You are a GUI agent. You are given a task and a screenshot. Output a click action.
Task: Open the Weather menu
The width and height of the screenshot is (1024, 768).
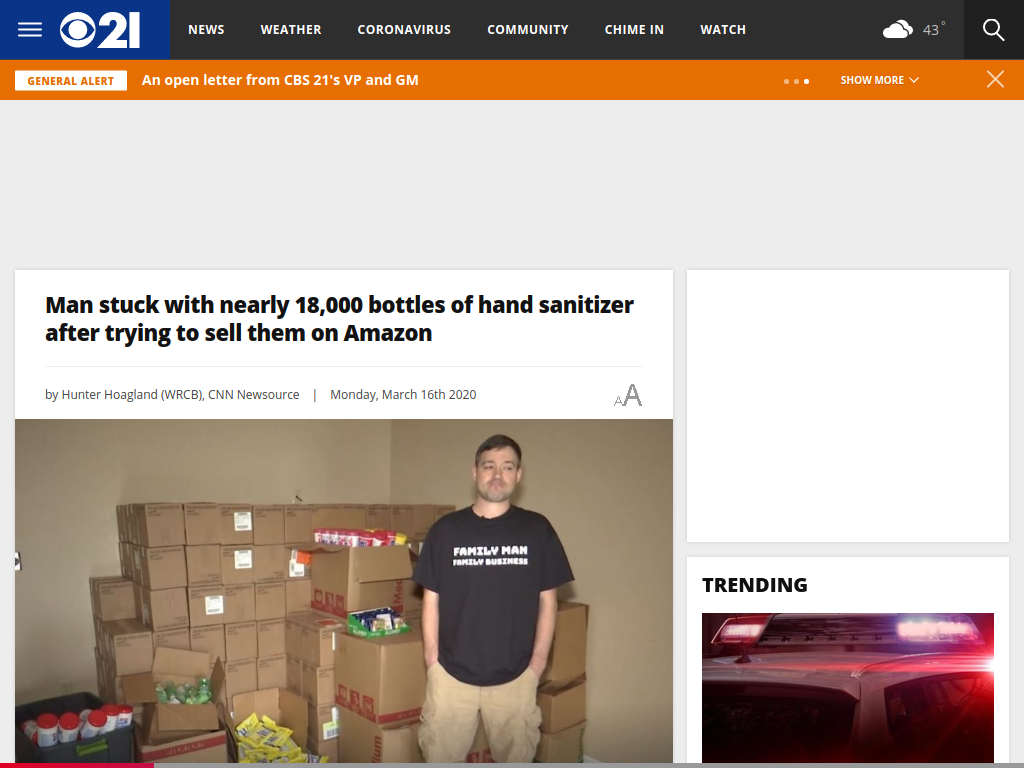coord(291,29)
